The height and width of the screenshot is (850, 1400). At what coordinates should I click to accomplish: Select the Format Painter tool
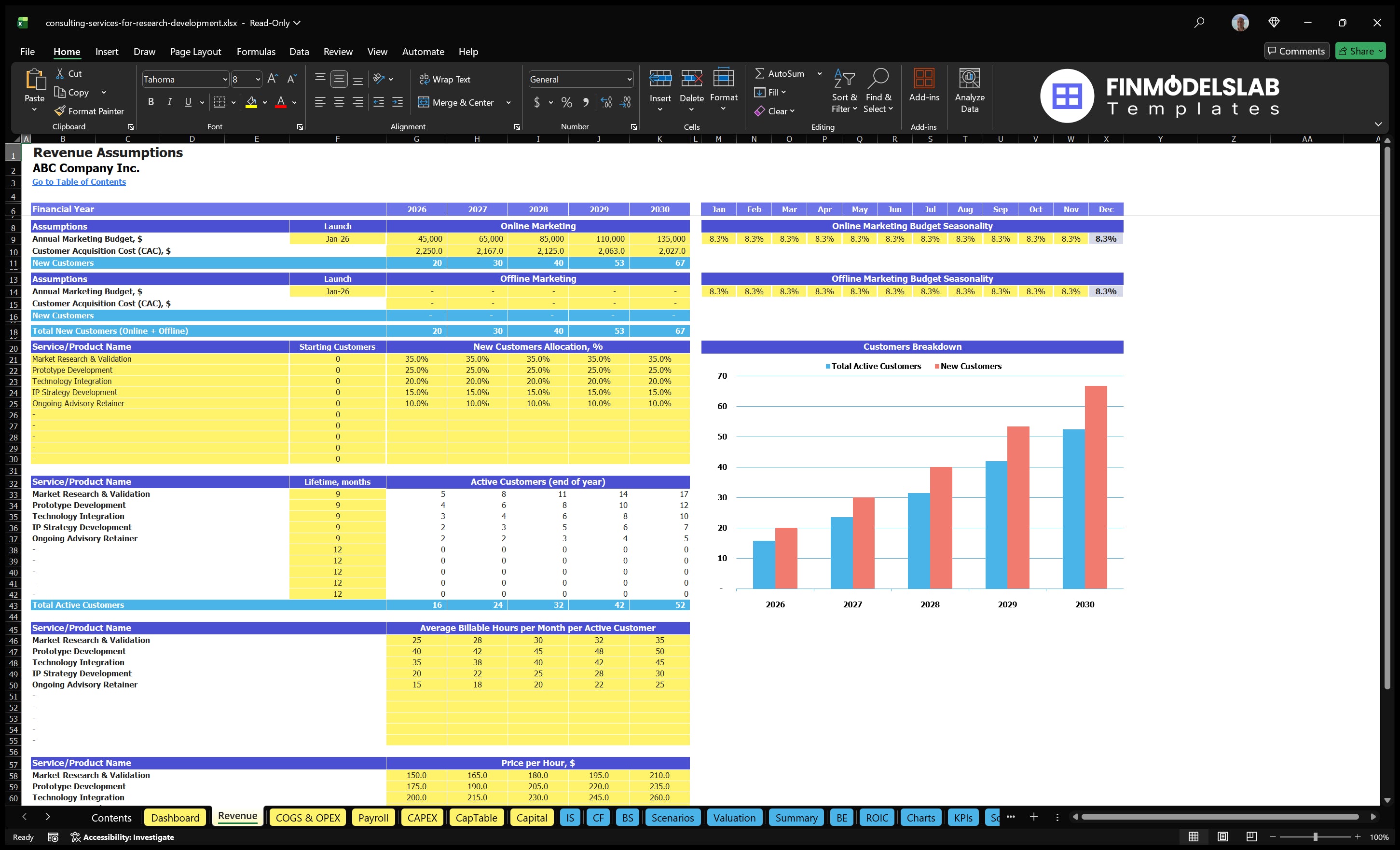click(x=89, y=111)
